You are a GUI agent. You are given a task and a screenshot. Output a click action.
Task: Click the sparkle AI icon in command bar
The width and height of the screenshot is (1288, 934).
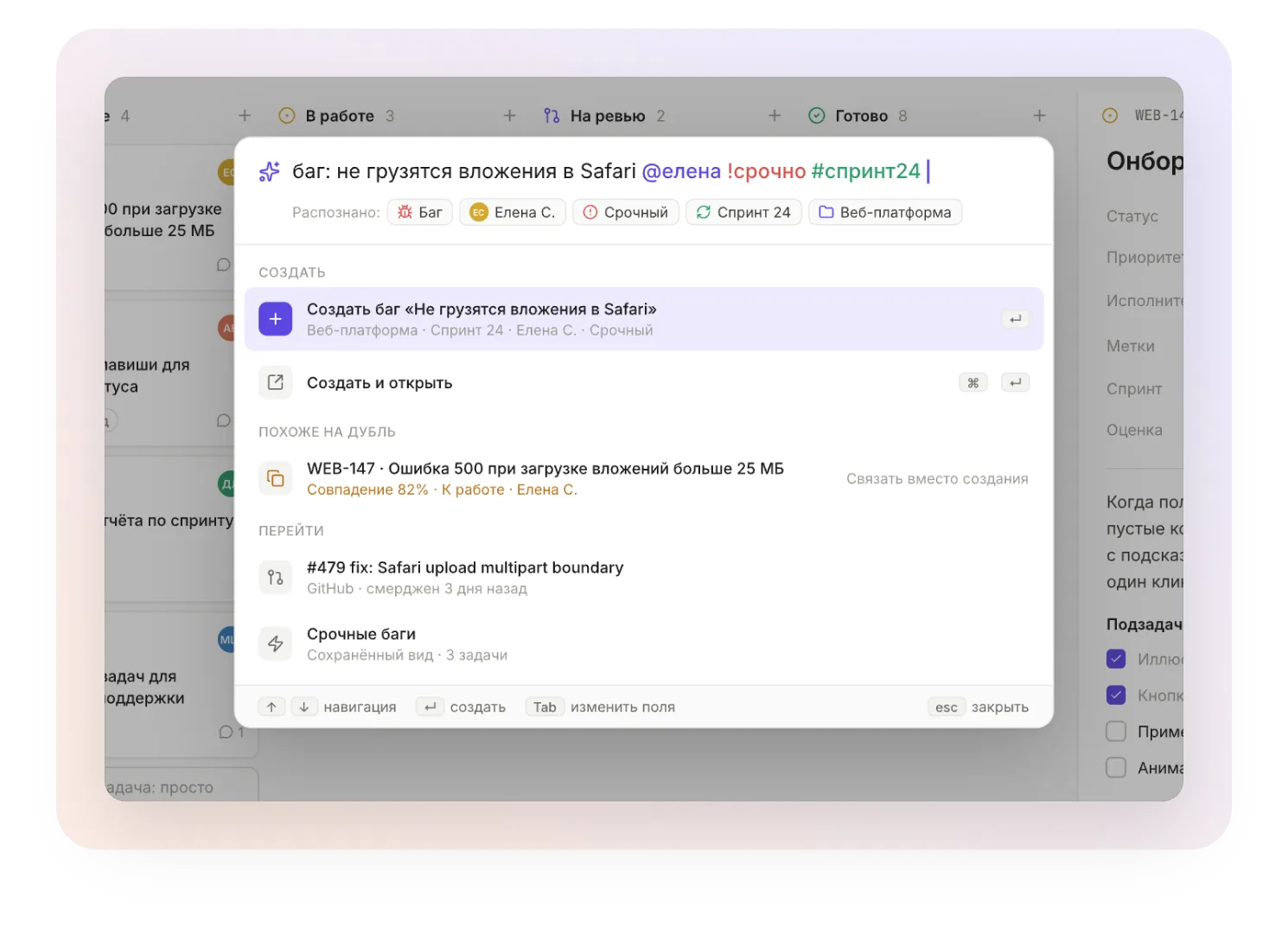269,171
